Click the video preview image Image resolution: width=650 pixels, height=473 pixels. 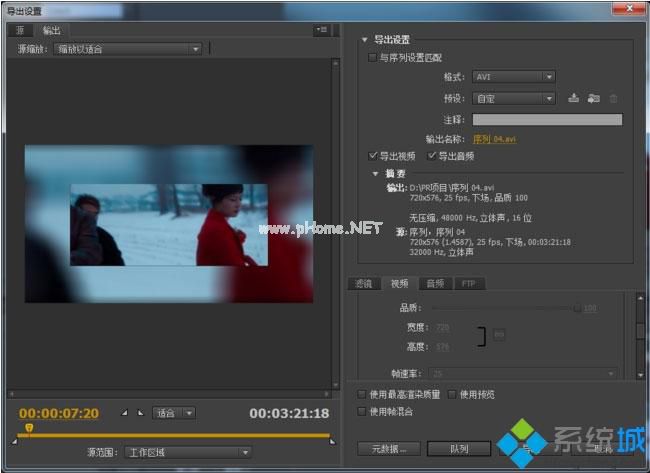click(169, 224)
